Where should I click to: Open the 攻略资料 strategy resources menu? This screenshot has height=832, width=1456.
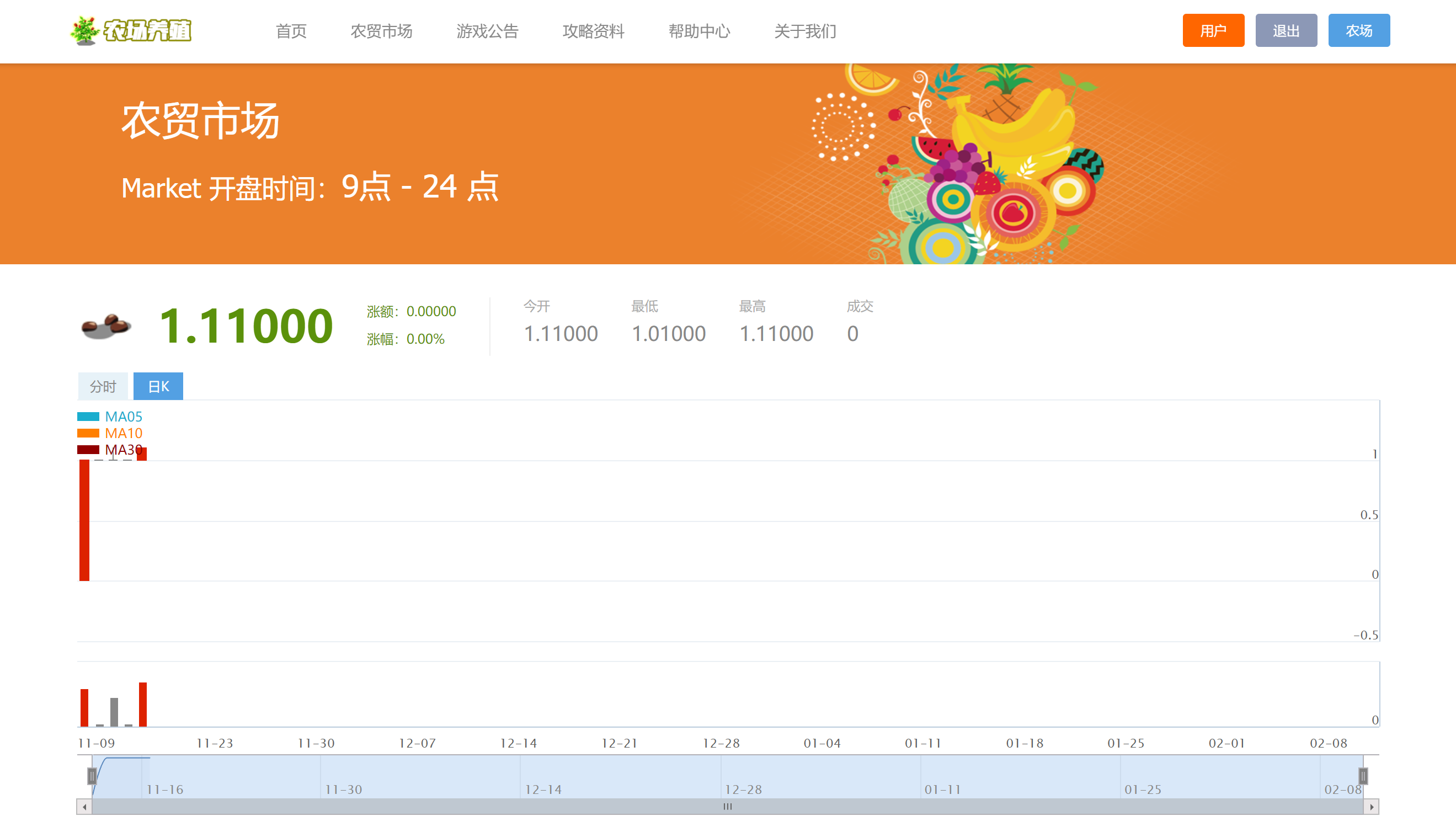(591, 31)
